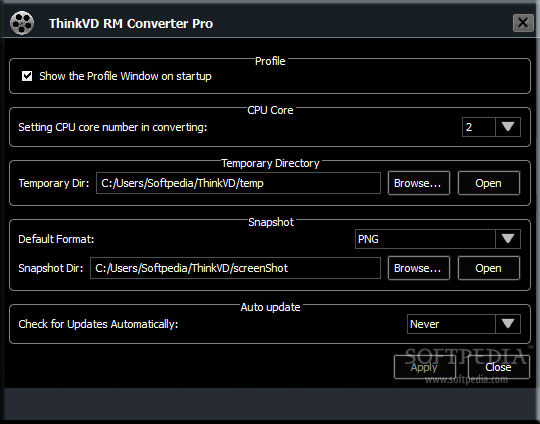Image resolution: width=540 pixels, height=424 pixels.
Task: Click the Snapshot Dir path field
Action: [x=235, y=268]
